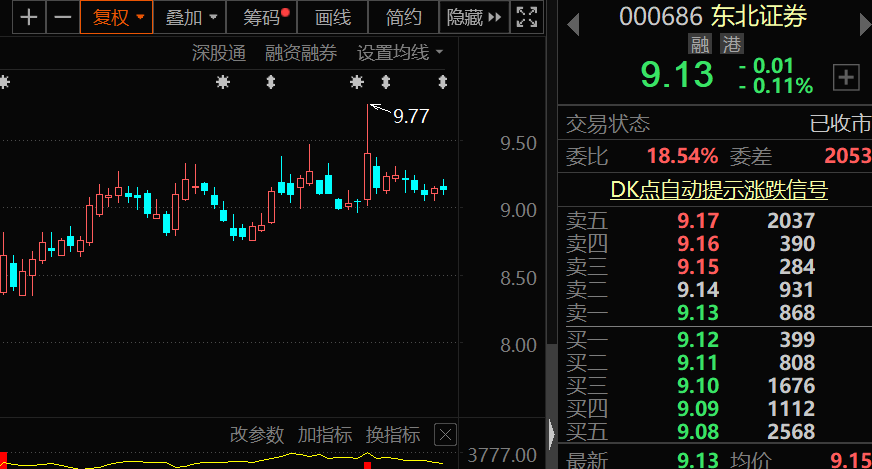Click the minus zoom-out chart button
Screen dimensions: 872x469
62,17
